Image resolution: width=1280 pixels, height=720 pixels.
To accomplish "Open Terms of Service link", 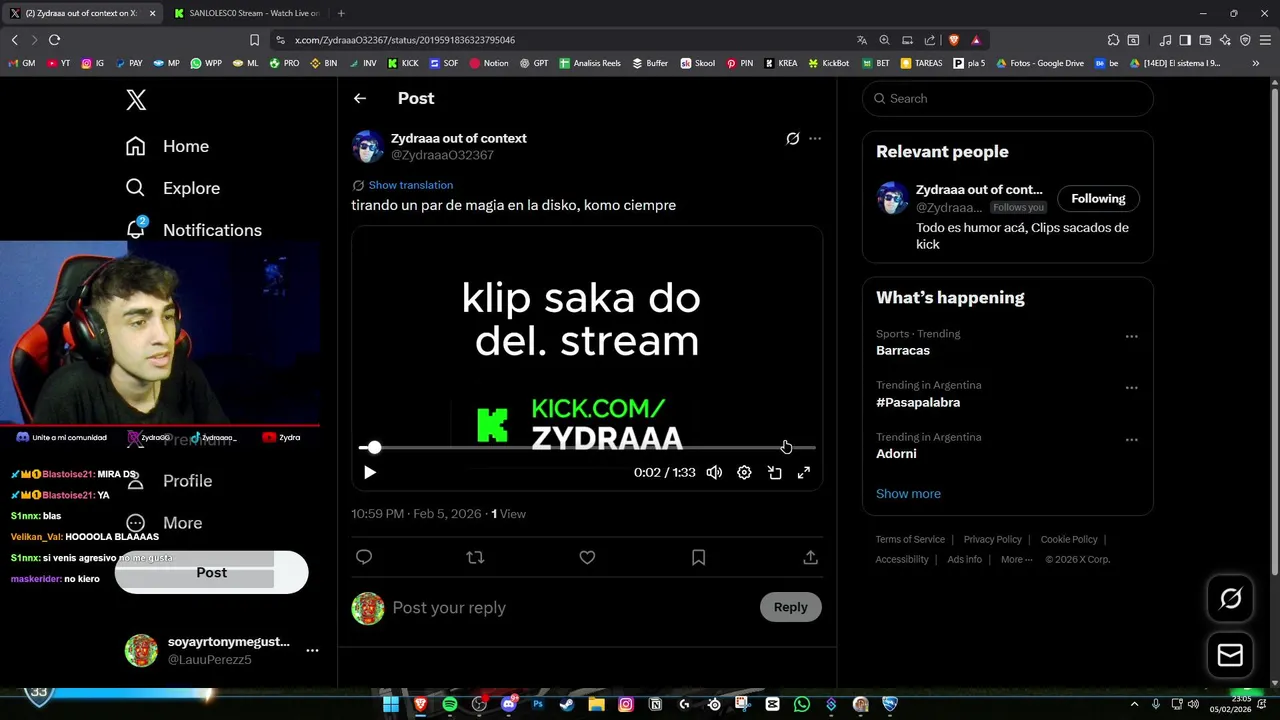I will point(910,540).
